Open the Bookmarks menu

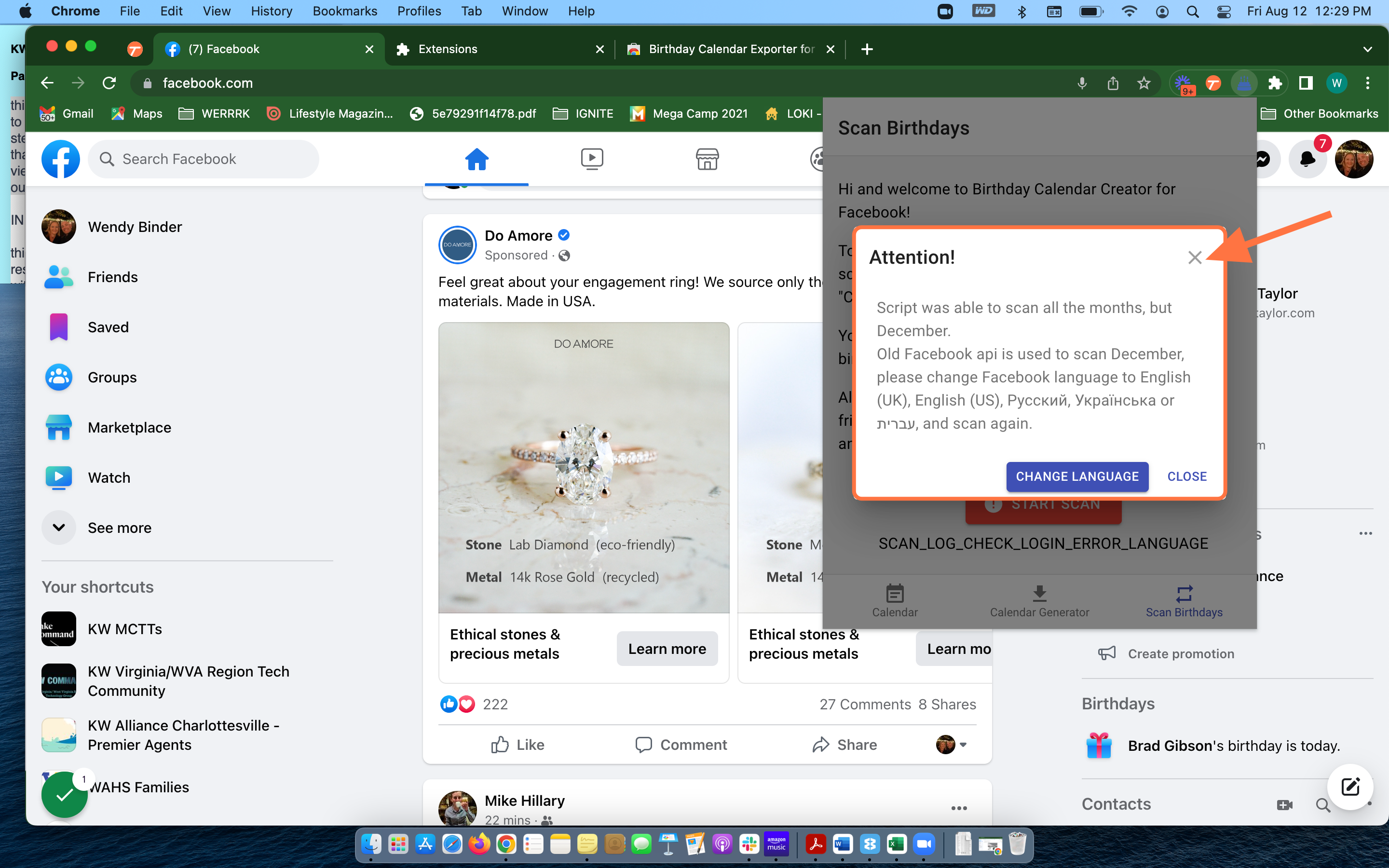click(x=344, y=11)
